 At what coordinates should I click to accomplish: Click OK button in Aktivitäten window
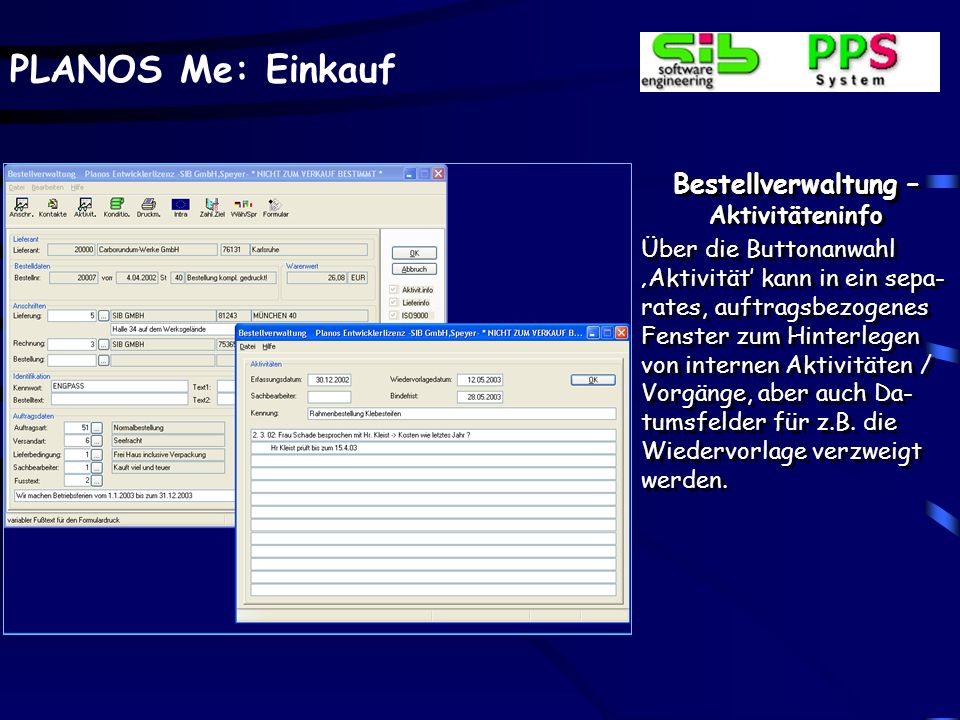point(593,380)
